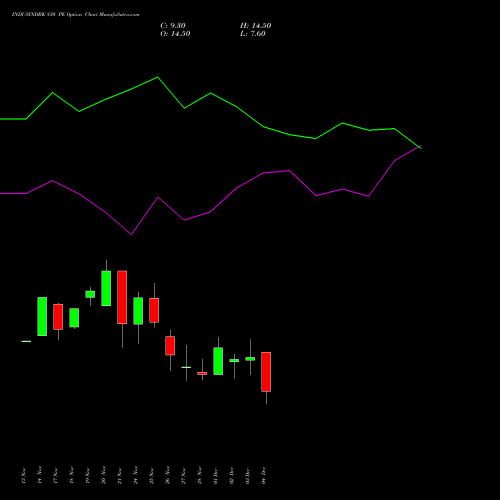Screen dimensions: 500x500
Task: Click the small red candle above 28 Nov
Action: (x=202, y=373)
